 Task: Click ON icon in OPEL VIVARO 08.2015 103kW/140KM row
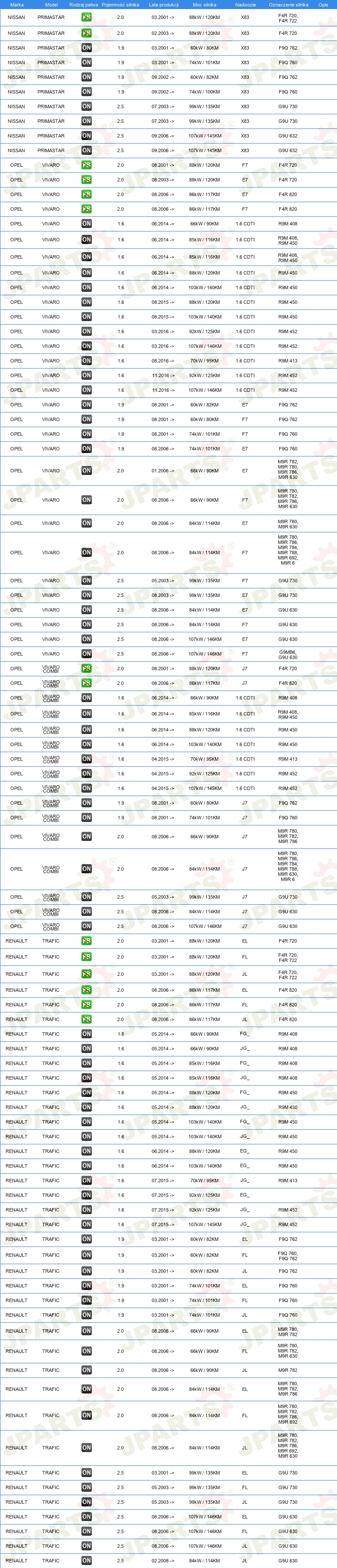pos(86,316)
